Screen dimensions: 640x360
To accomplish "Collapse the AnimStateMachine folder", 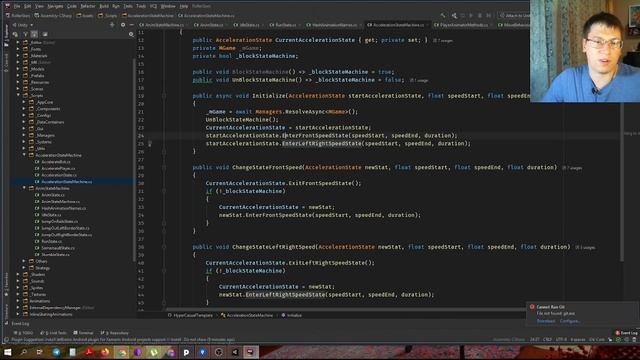I will 24,188.
